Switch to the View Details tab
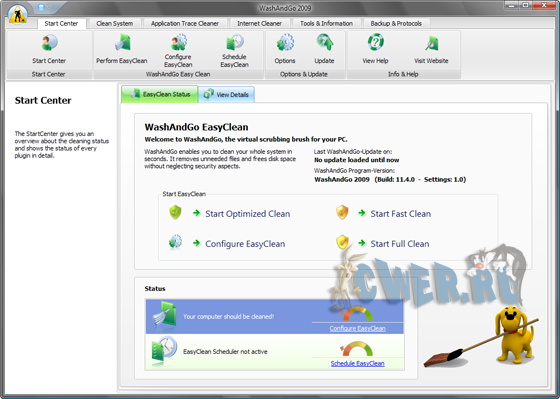 tap(226, 95)
